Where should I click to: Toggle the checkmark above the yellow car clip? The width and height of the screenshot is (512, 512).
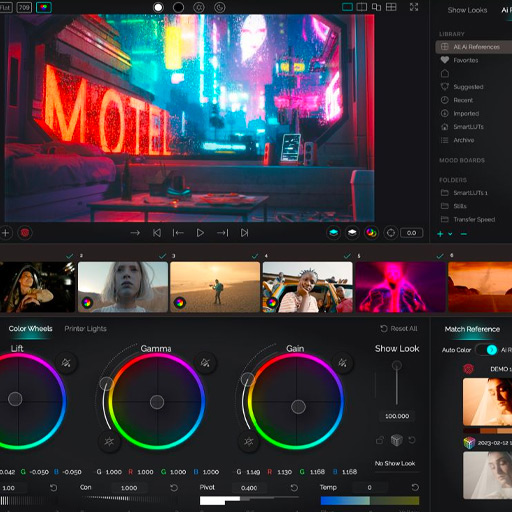[x=347, y=256]
